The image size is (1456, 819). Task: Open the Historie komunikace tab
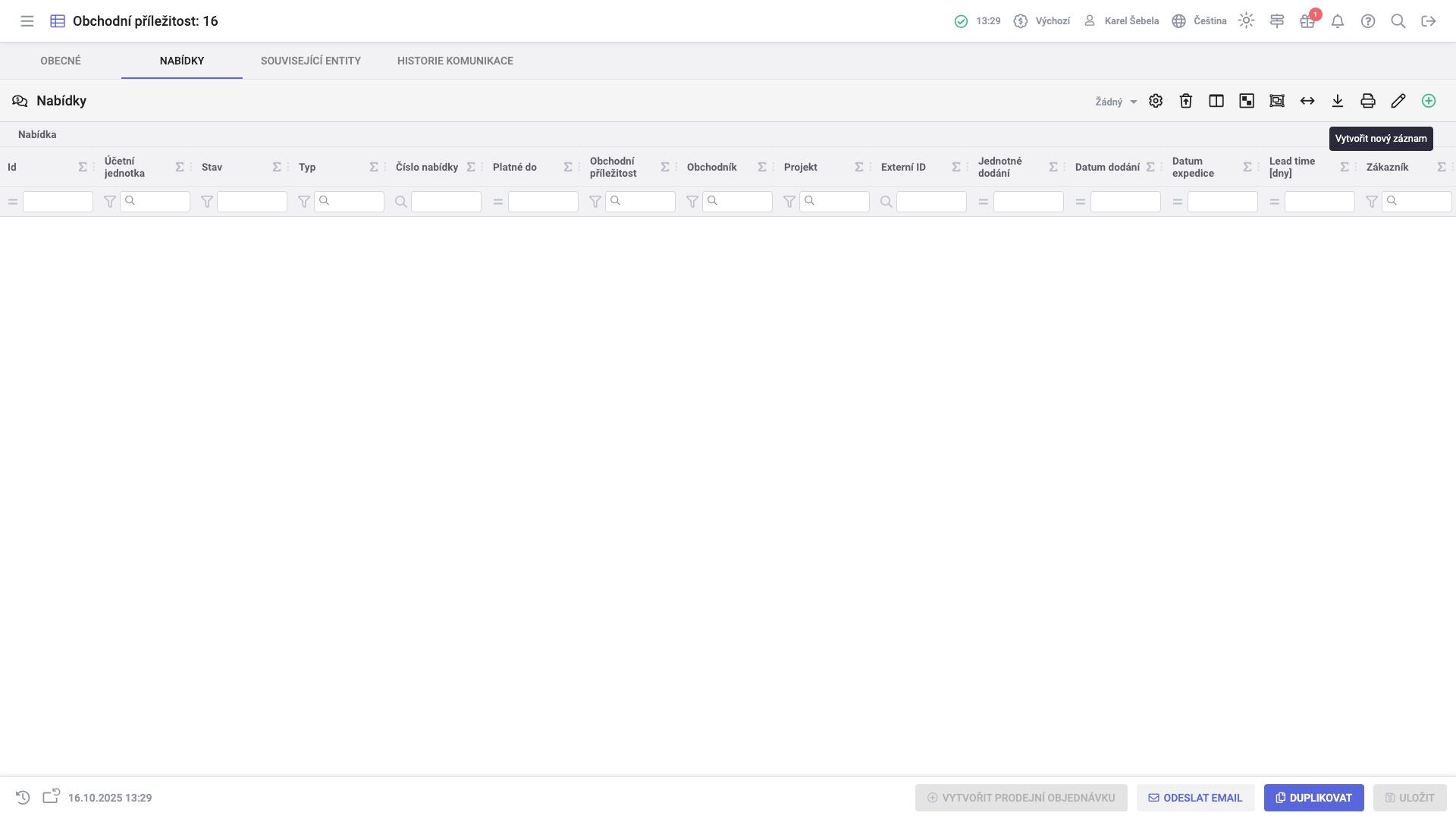(x=455, y=61)
